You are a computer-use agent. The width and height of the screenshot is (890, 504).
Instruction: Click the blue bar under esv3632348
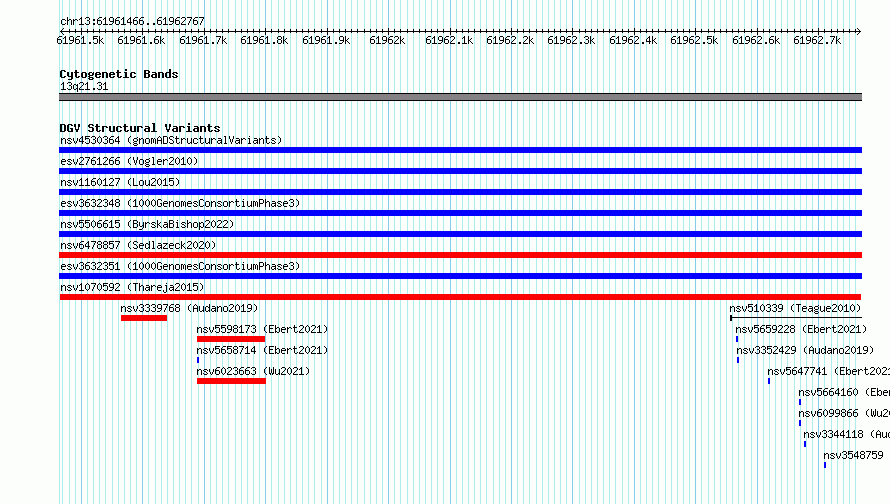point(460,213)
